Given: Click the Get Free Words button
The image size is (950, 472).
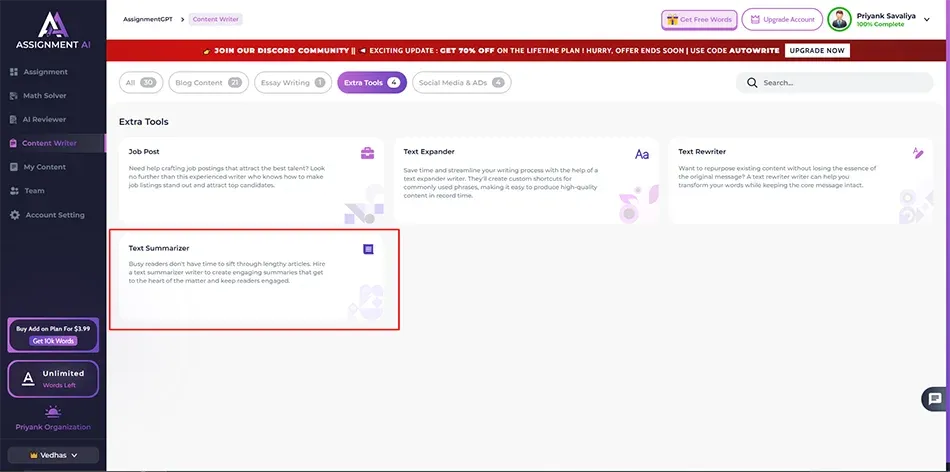Looking at the screenshot, I should tap(698, 19).
